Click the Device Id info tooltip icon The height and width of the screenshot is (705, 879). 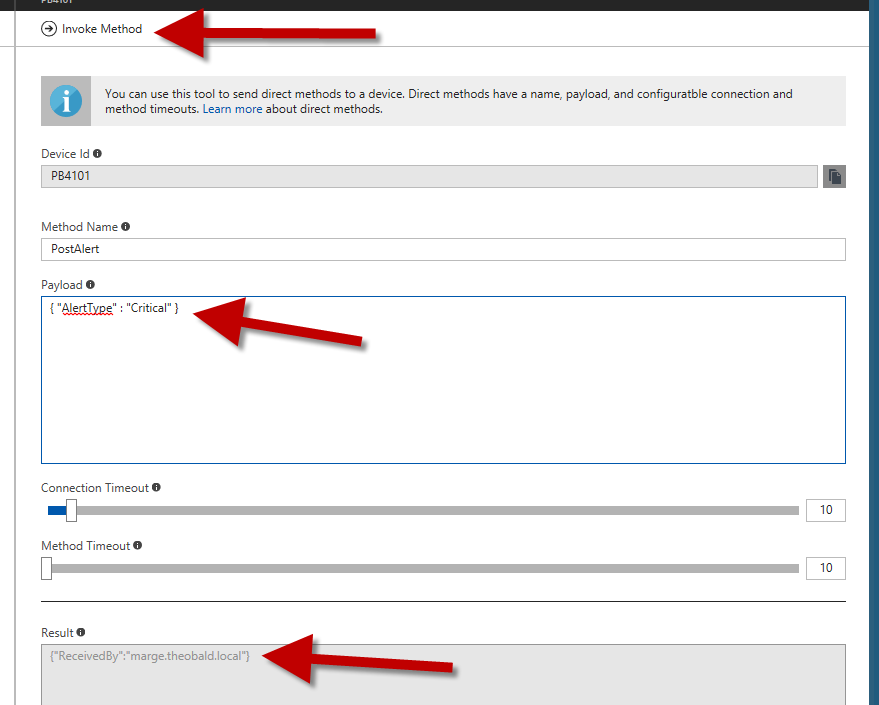click(x=97, y=154)
